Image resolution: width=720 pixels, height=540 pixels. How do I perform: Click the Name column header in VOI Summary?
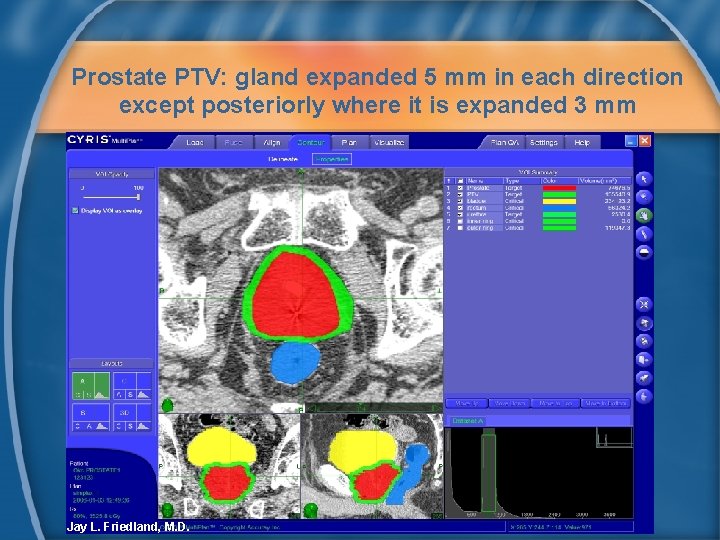484,181
